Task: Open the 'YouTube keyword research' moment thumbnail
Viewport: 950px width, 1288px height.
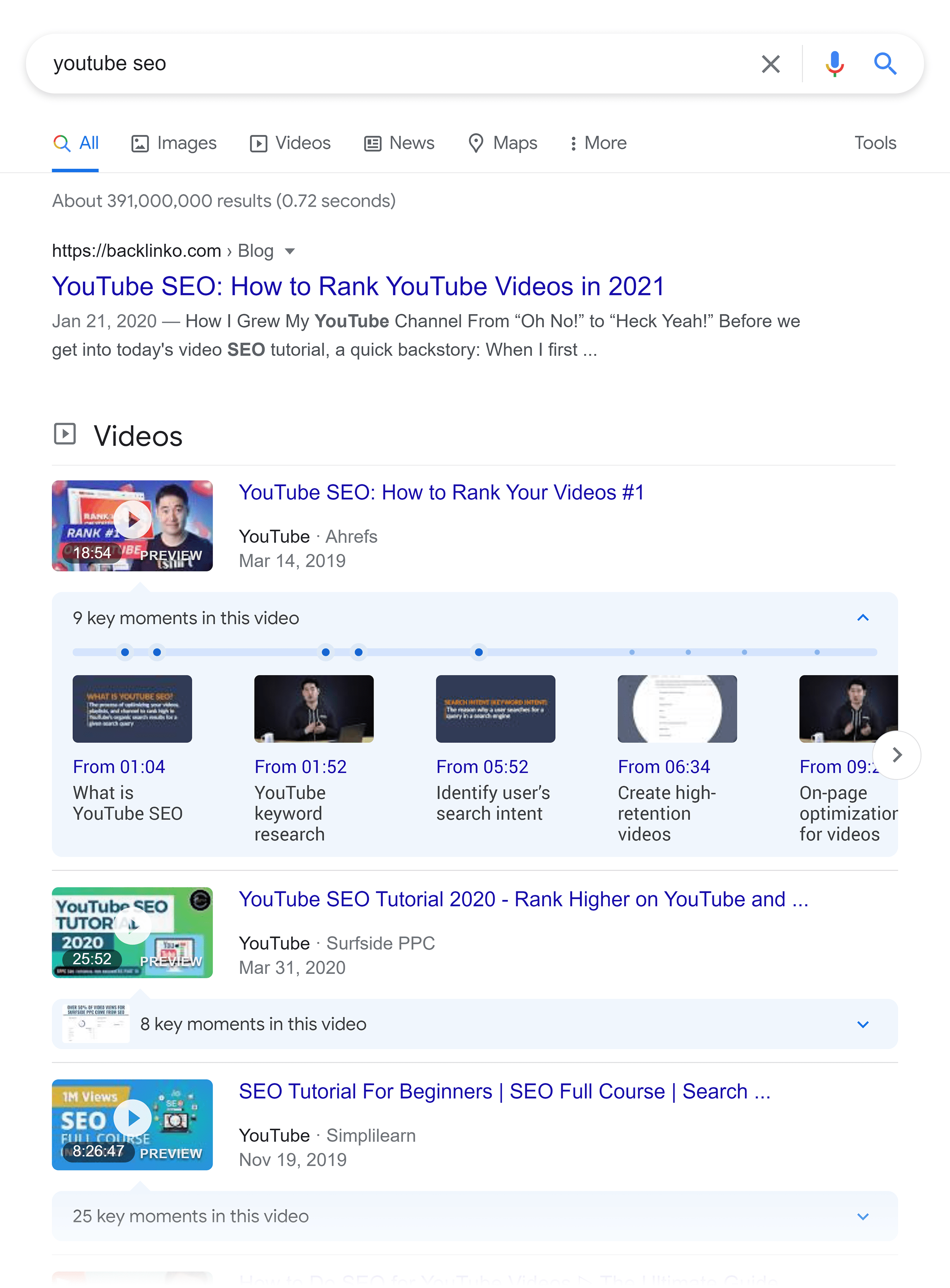Action: (x=314, y=709)
